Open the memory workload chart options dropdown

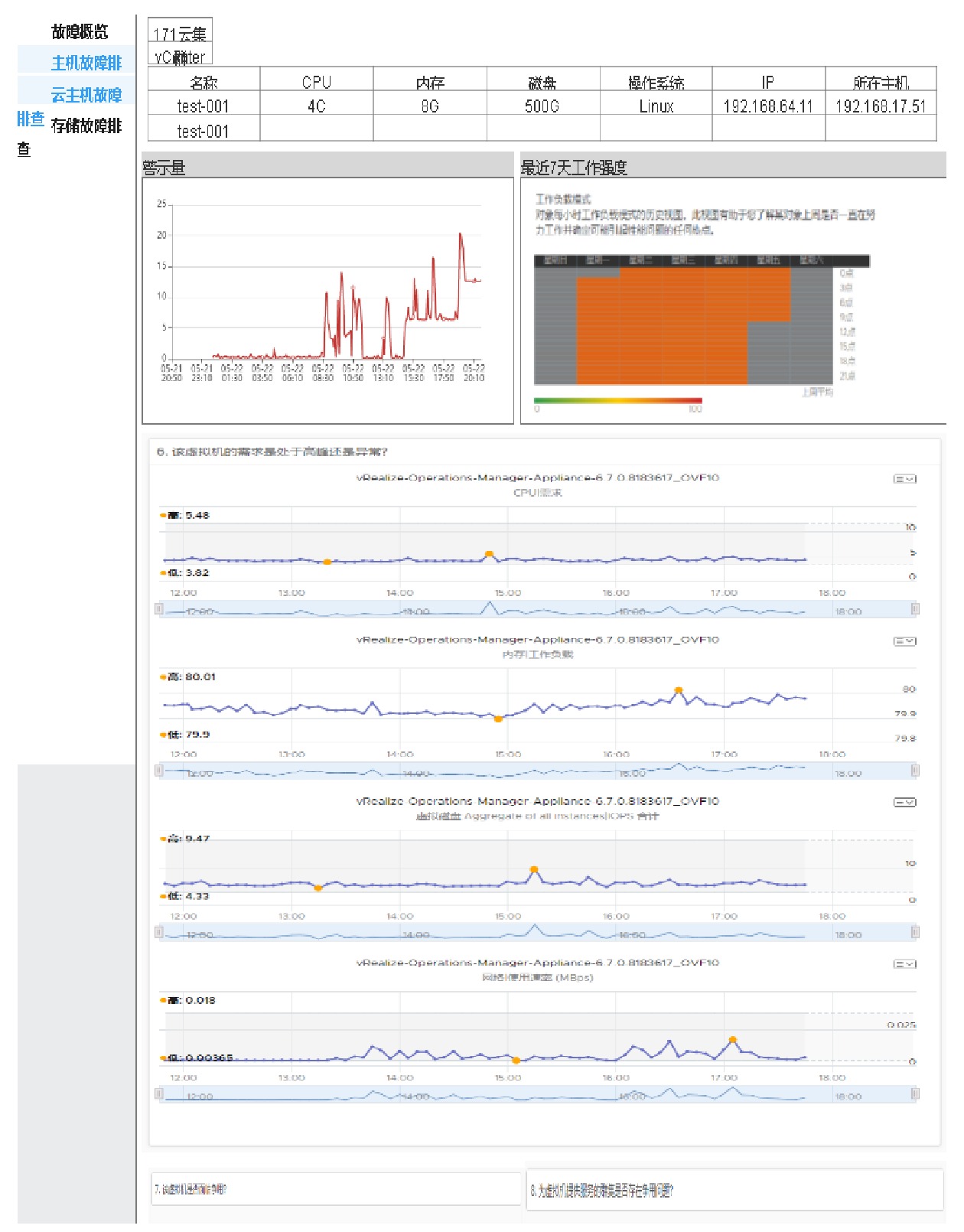tap(905, 641)
